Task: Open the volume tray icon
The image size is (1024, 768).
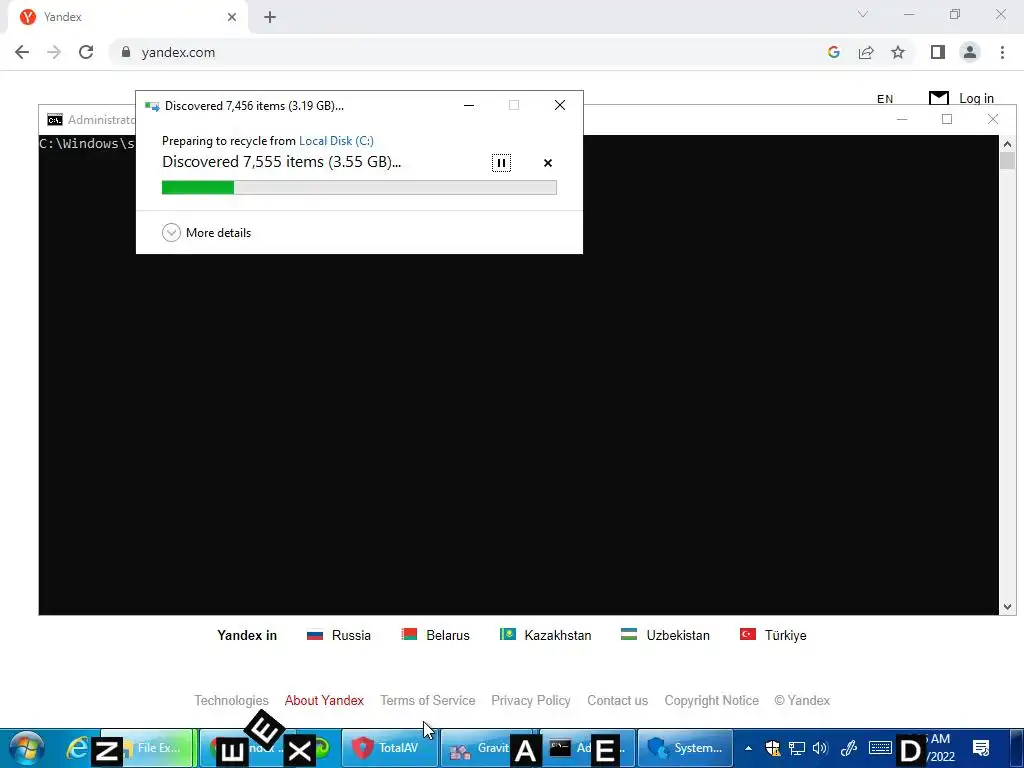Action: [x=820, y=748]
